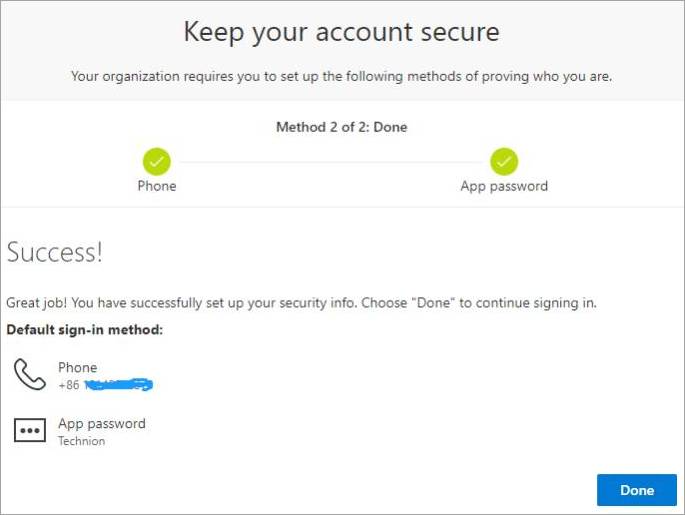This screenshot has height=515, width=685.
Task: Click the organization requirements description text
Action: point(342,76)
